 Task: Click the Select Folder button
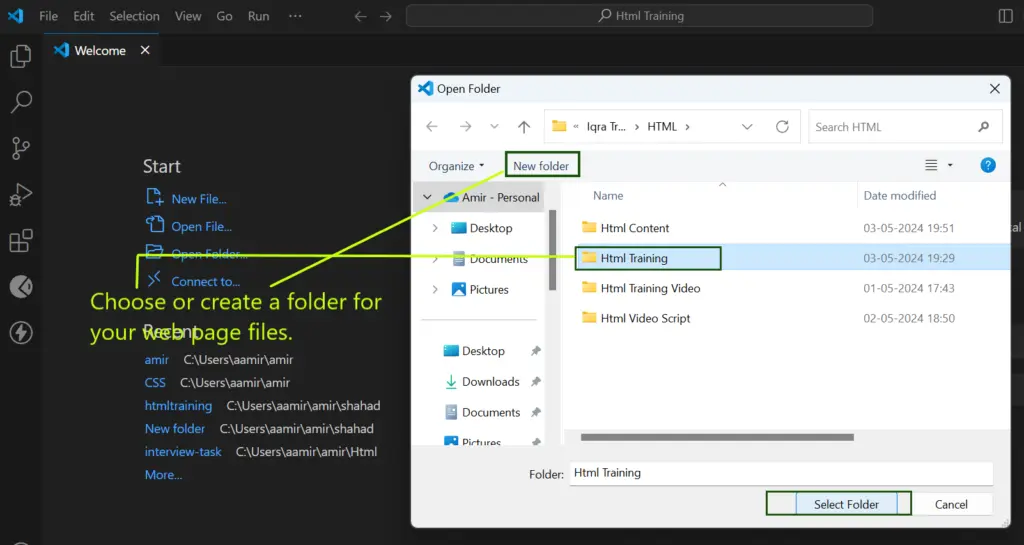click(x=846, y=504)
